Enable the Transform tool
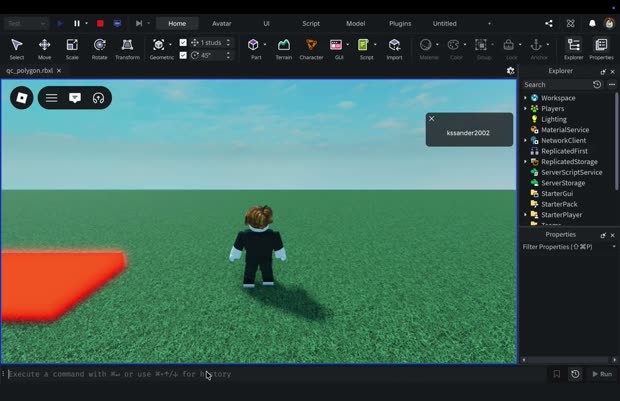Viewport: 620px width, 401px height. (x=127, y=49)
